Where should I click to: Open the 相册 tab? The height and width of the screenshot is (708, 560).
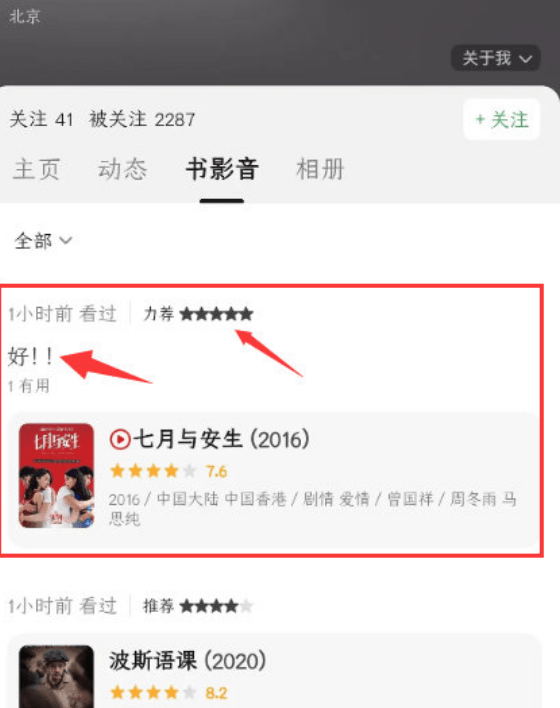pos(320,169)
